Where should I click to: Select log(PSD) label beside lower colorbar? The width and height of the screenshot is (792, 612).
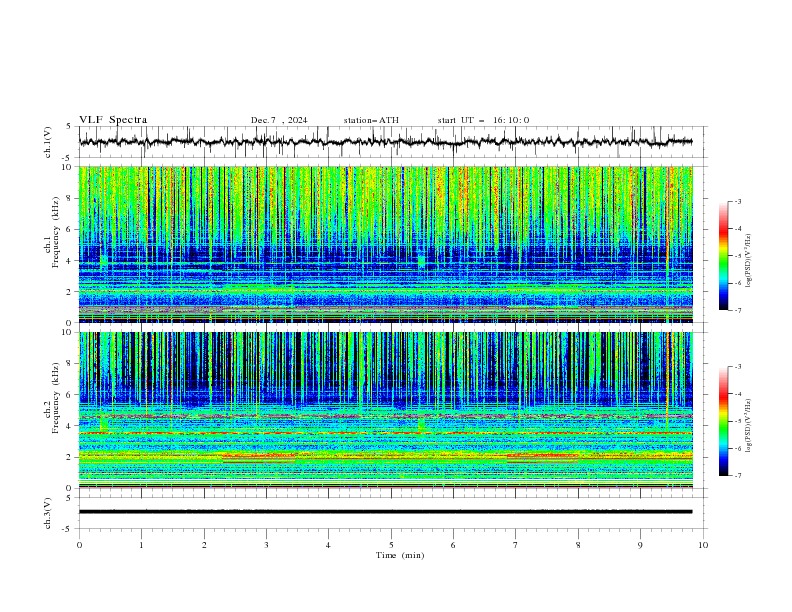[748, 425]
